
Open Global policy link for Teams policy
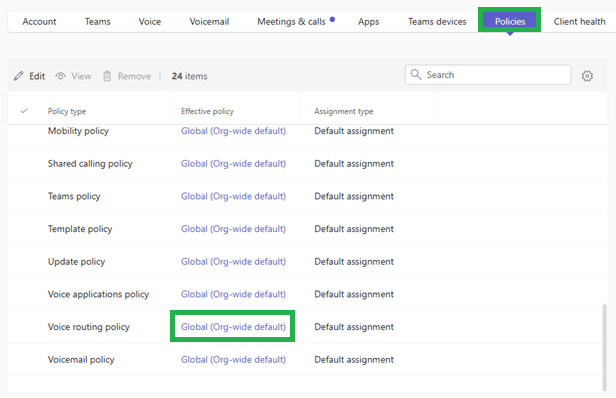233,196
